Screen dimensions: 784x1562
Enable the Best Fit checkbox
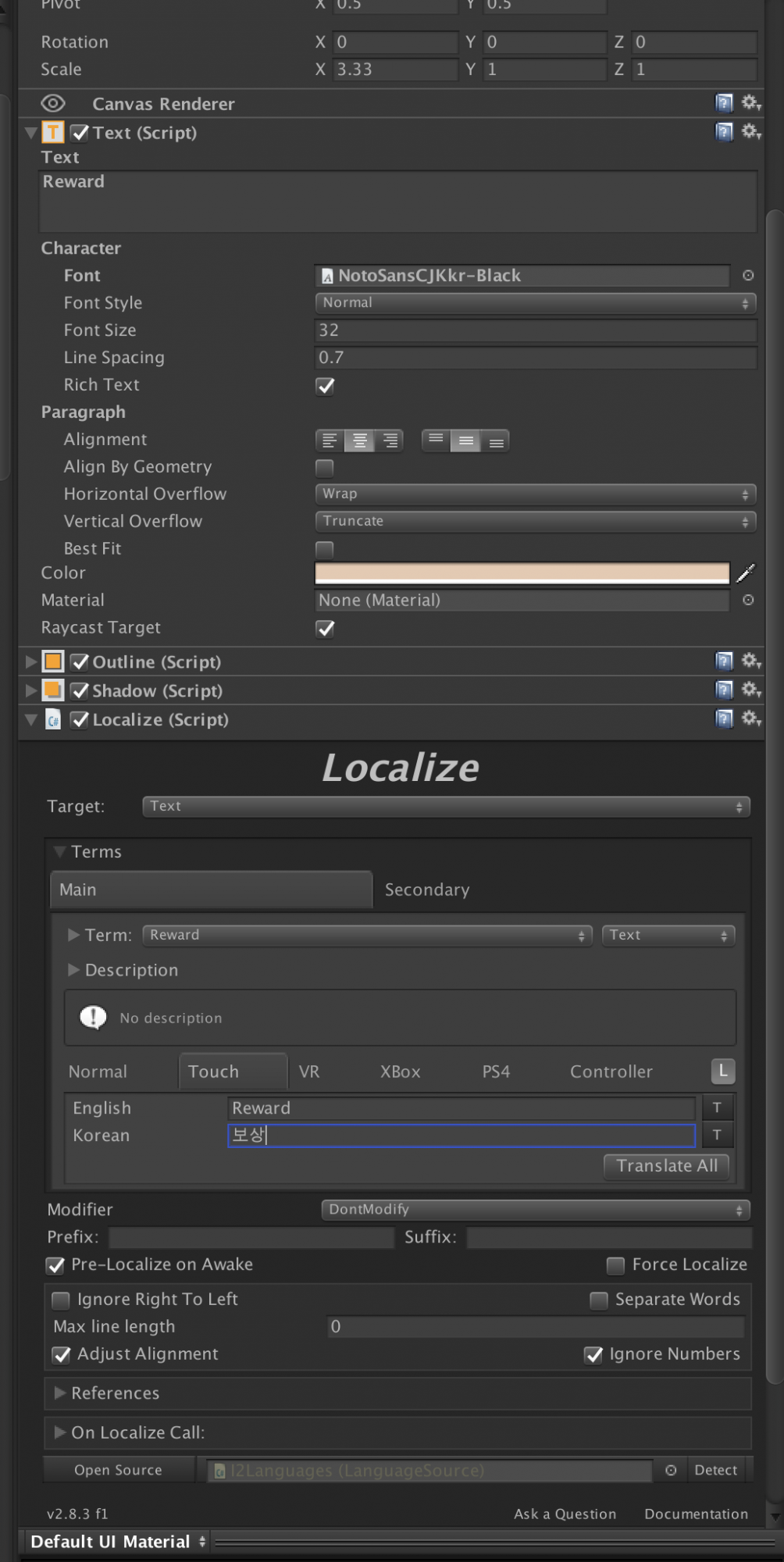[325, 549]
